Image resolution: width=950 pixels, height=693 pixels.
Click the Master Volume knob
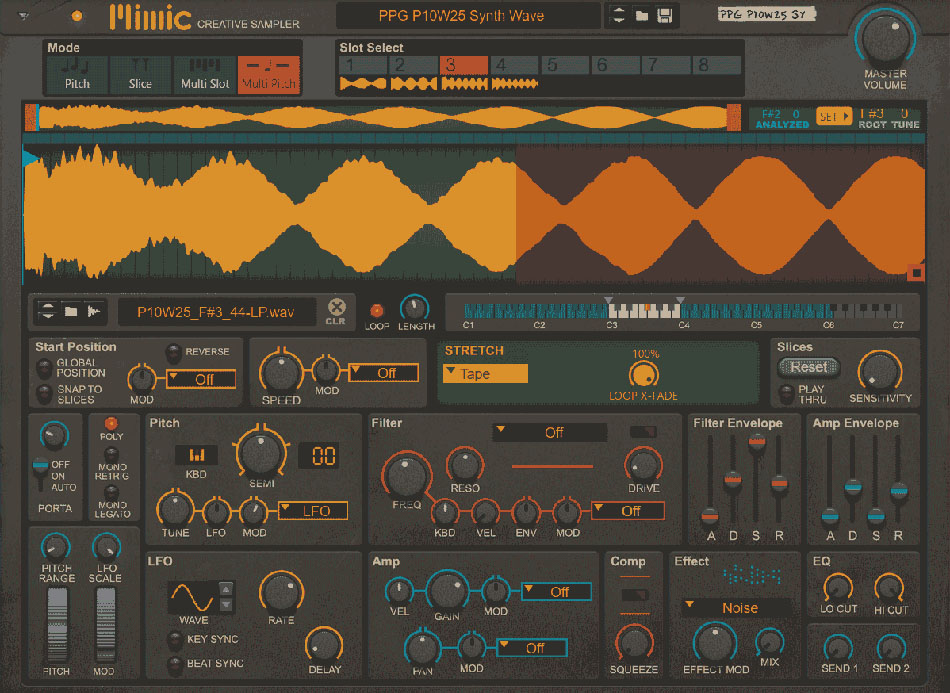coord(885,39)
